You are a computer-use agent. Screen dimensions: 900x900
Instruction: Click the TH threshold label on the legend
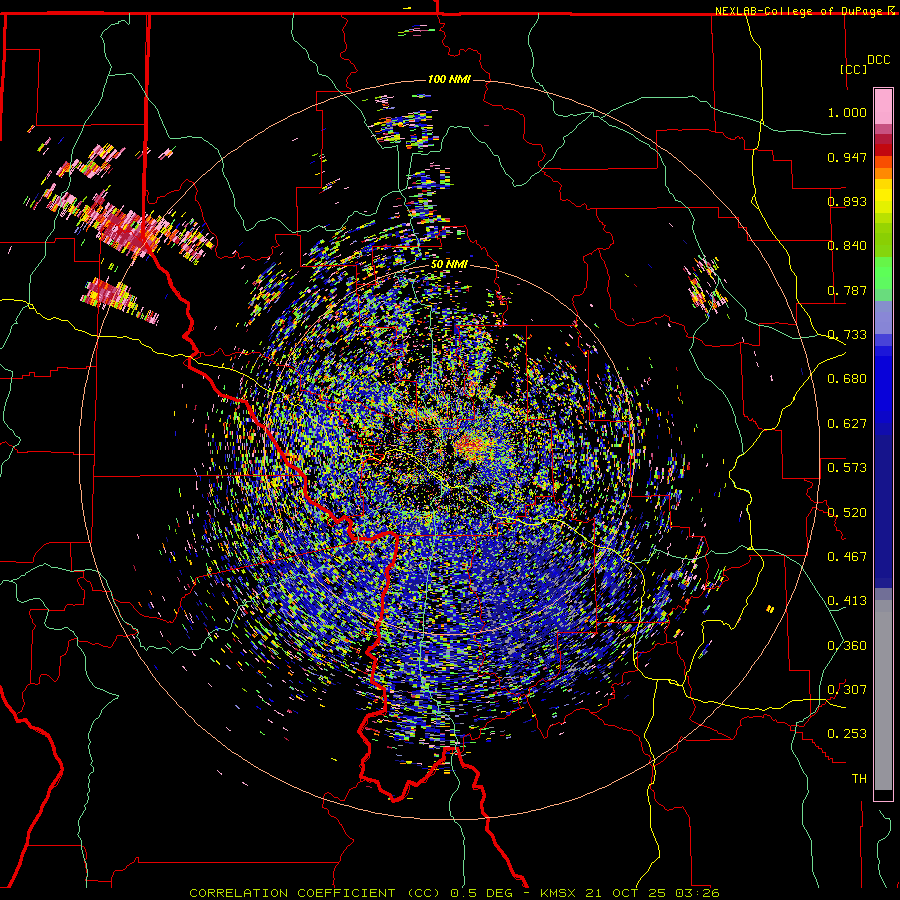tap(859, 779)
